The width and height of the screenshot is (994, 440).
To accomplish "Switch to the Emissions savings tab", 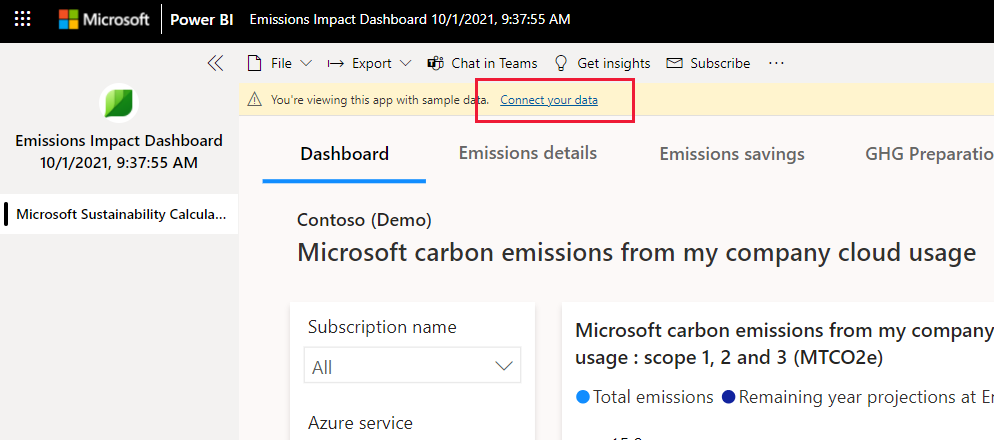I will [x=732, y=154].
